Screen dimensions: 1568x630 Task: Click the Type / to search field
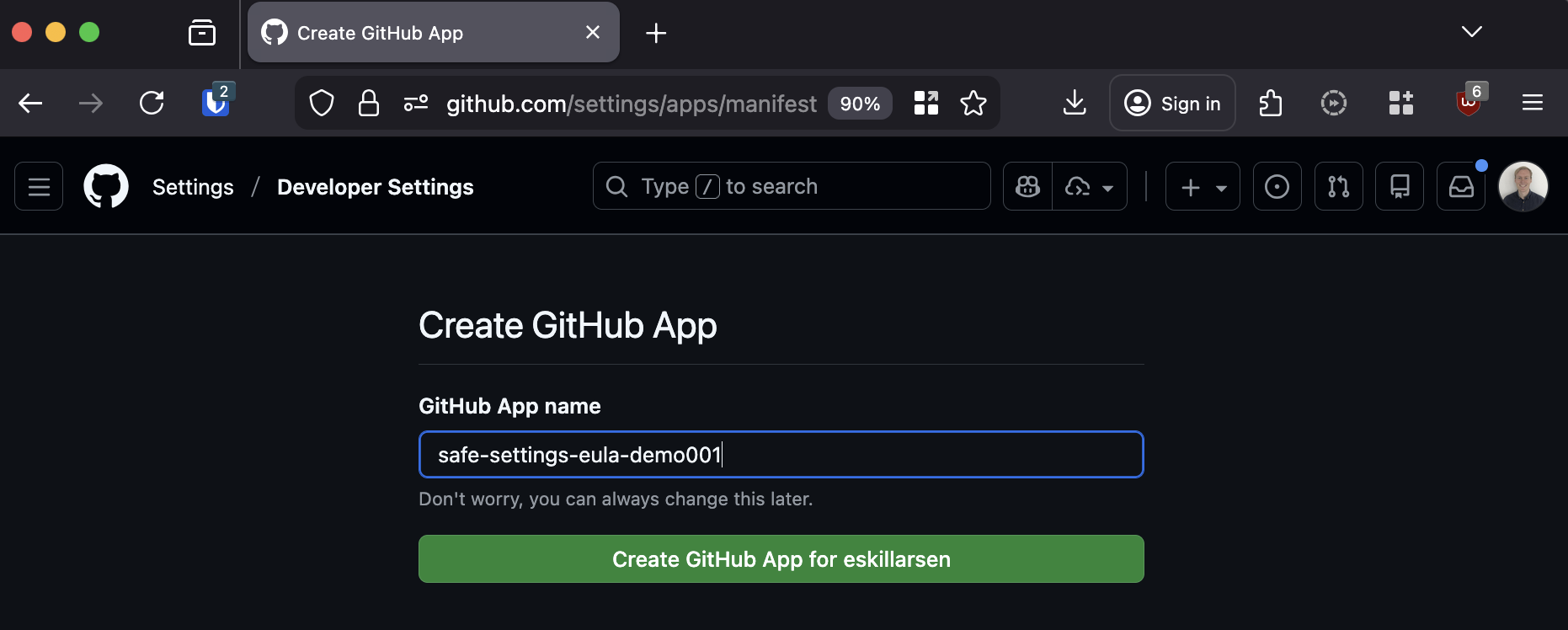792,186
